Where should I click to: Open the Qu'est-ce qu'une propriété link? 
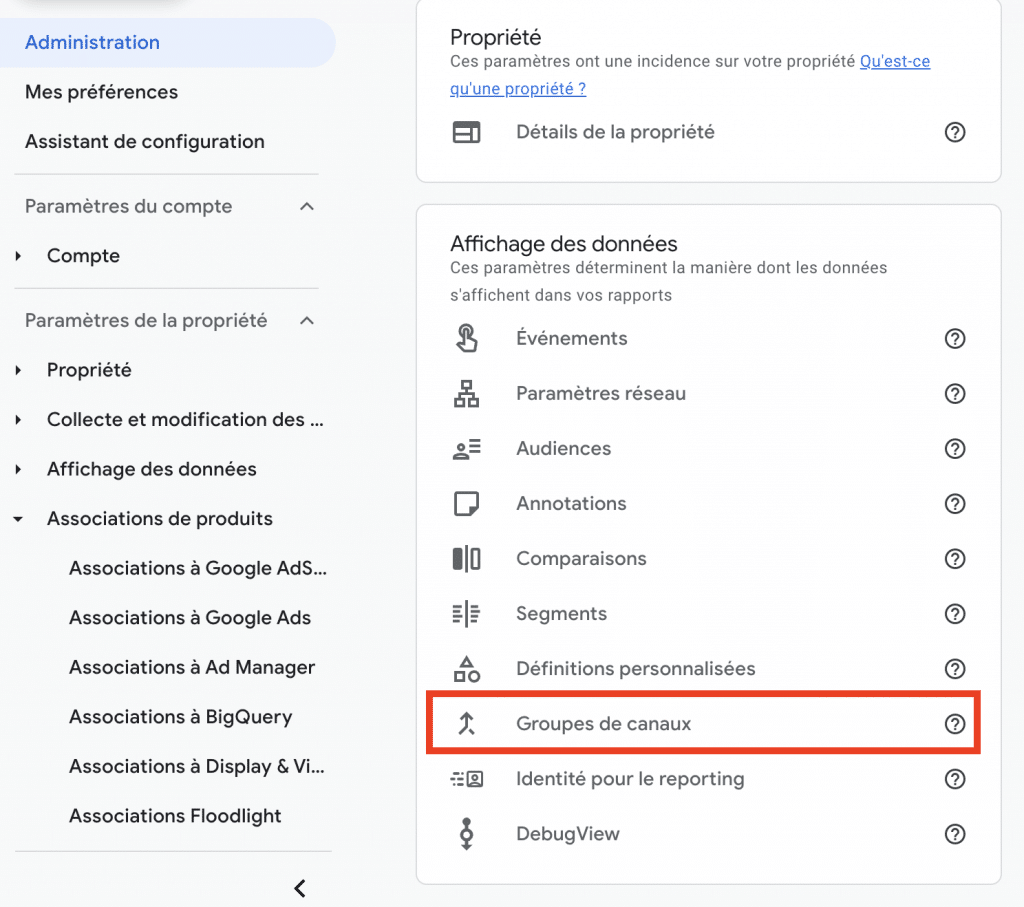point(690,74)
